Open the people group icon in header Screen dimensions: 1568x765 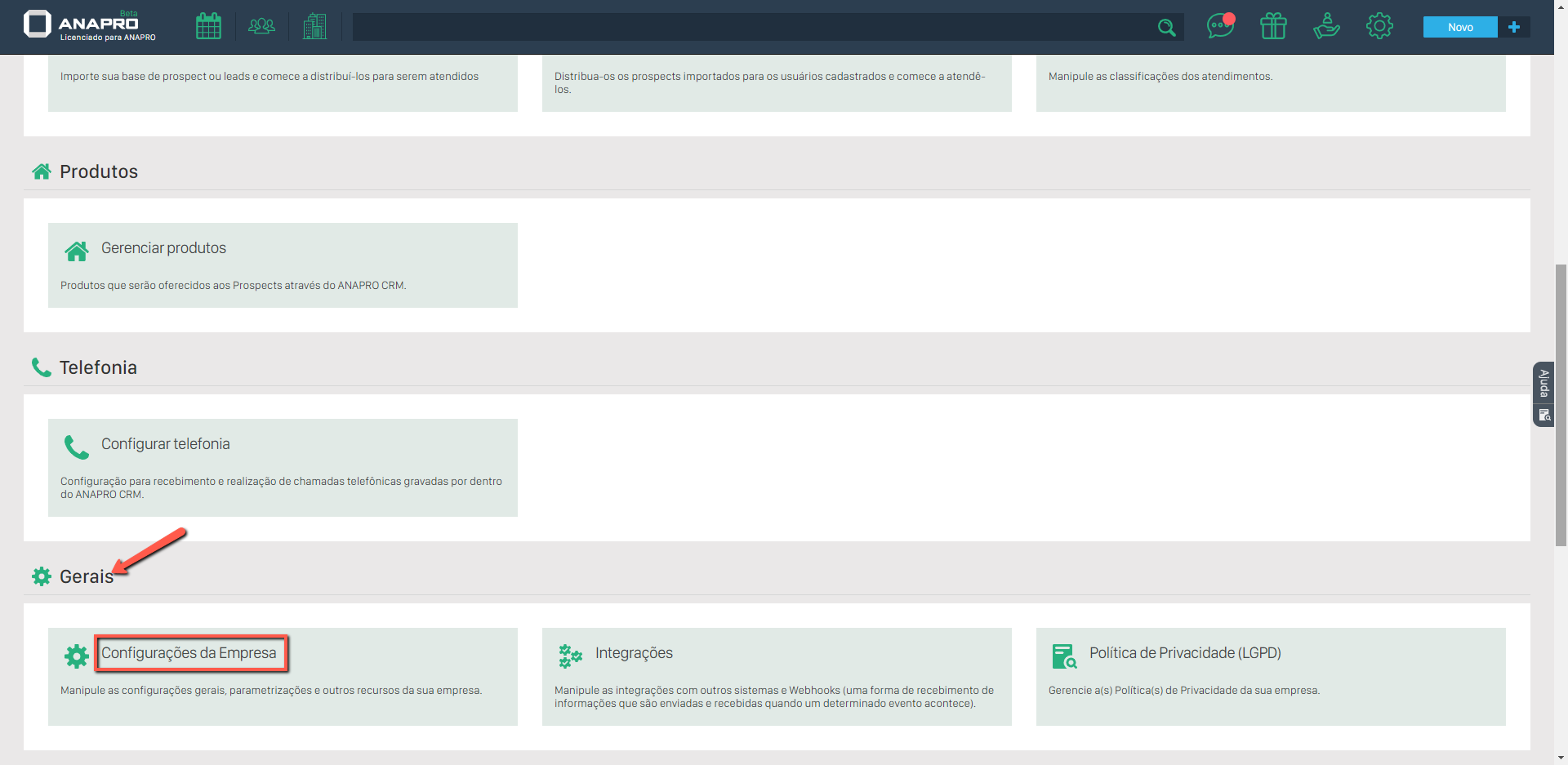coord(261,26)
